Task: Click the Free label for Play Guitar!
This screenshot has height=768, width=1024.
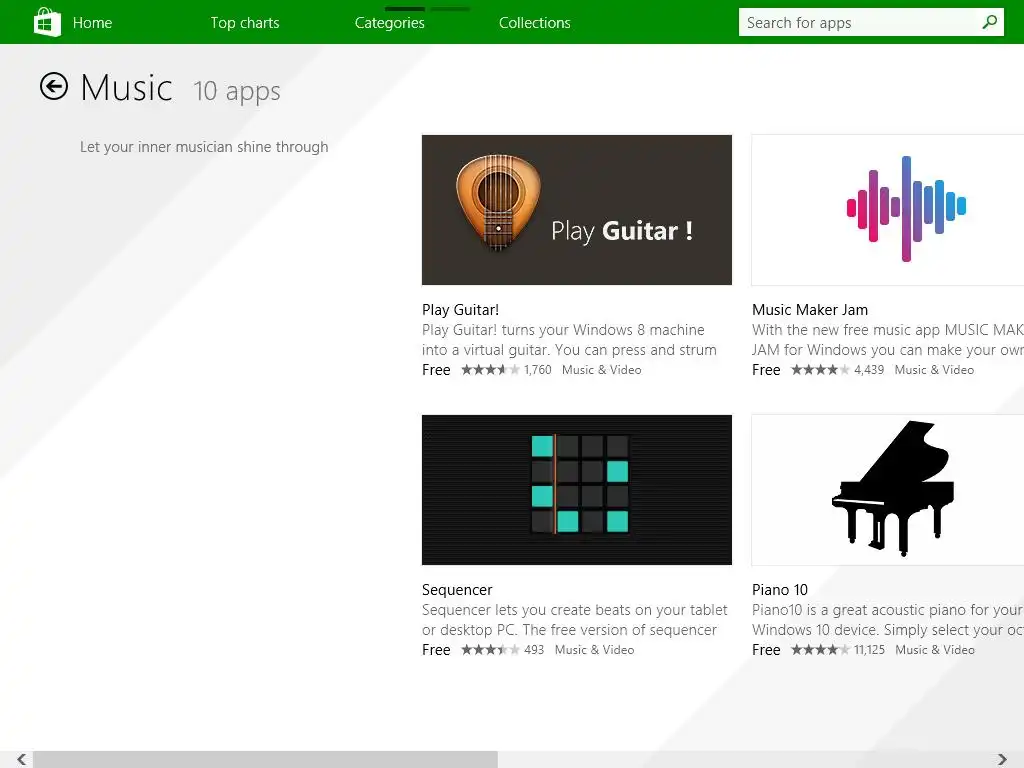Action: coord(436,370)
